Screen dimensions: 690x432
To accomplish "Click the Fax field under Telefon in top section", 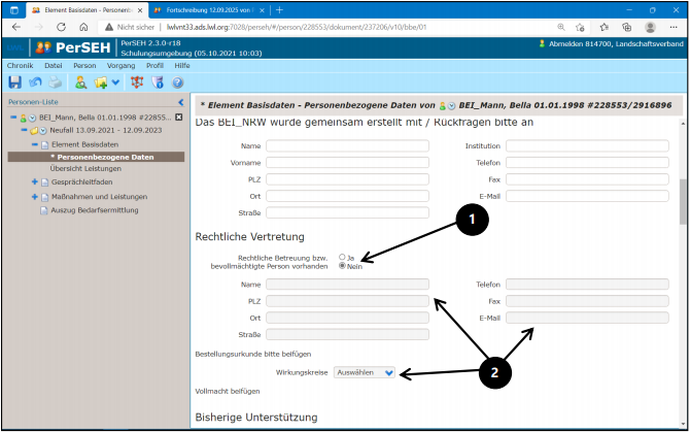I will (x=587, y=179).
